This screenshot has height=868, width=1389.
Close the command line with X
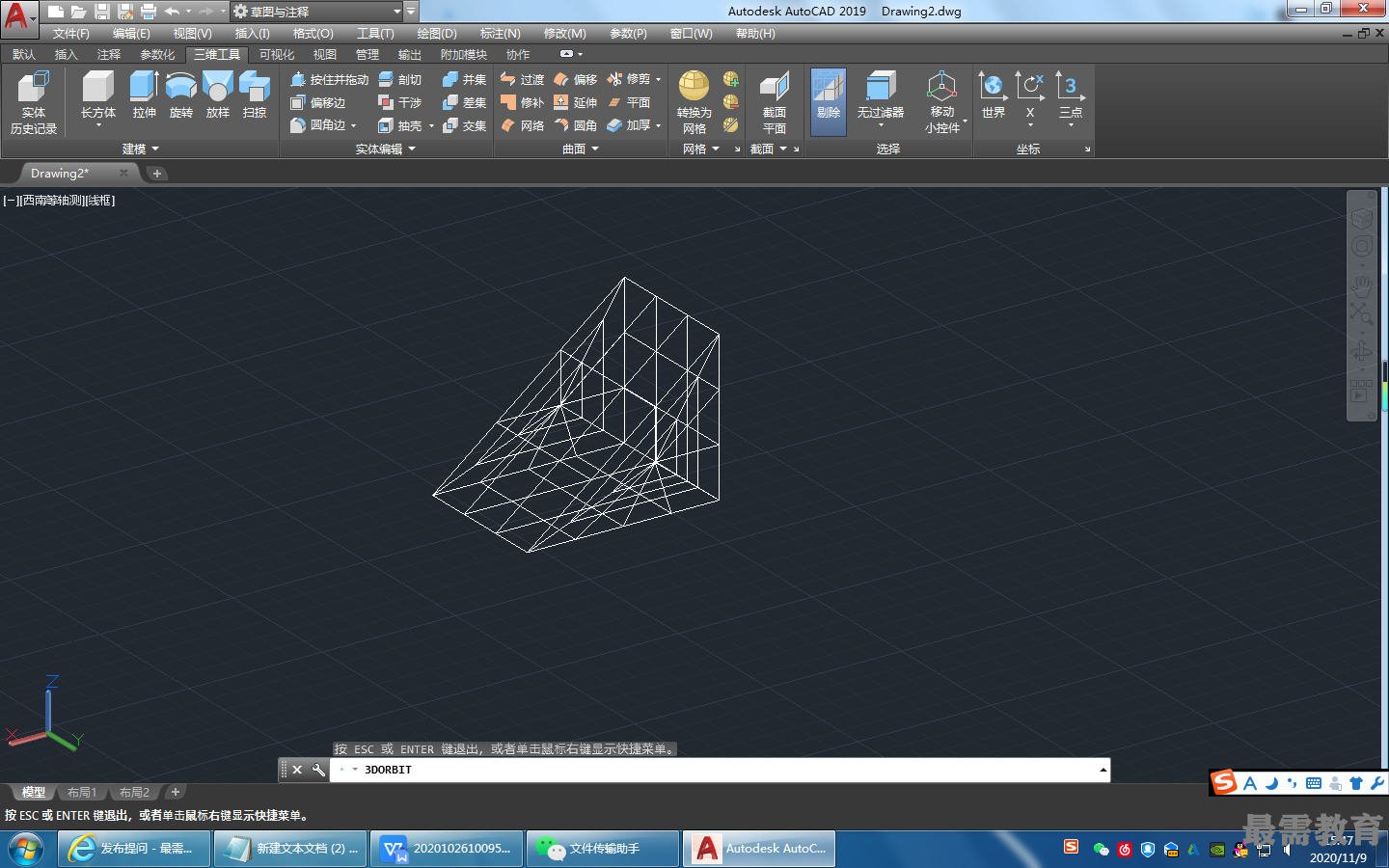click(x=297, y=770)
